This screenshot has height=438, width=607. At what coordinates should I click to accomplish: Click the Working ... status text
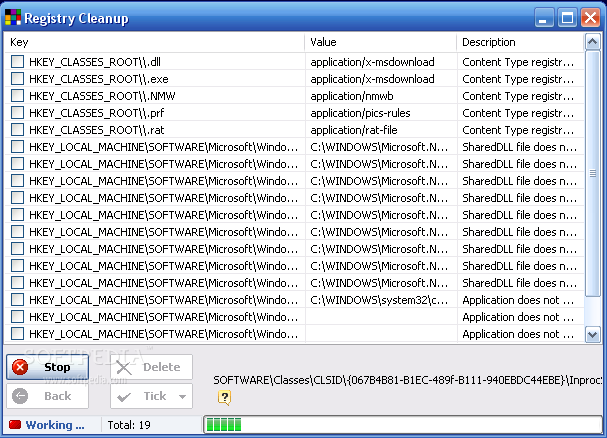(x=55, y=425)
